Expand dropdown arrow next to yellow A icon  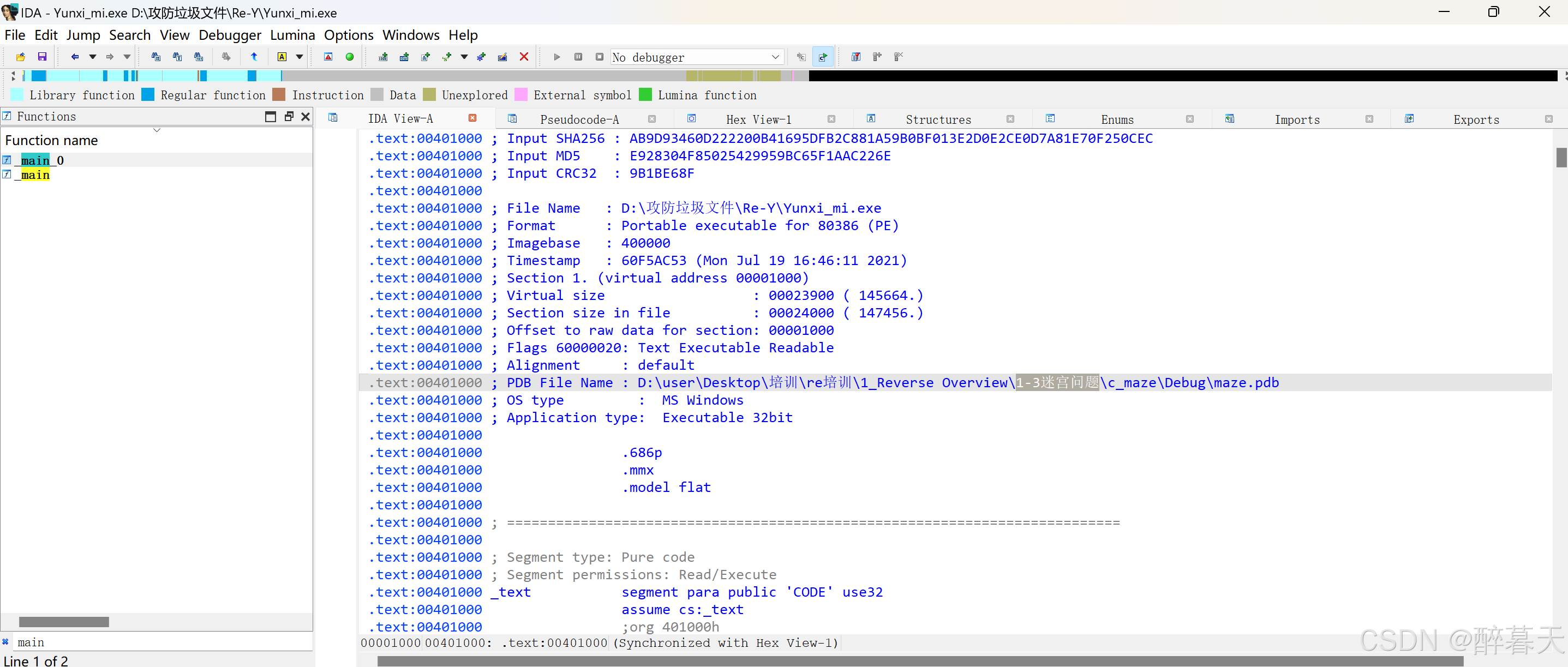pyautogui.click(x=300, y=57)
